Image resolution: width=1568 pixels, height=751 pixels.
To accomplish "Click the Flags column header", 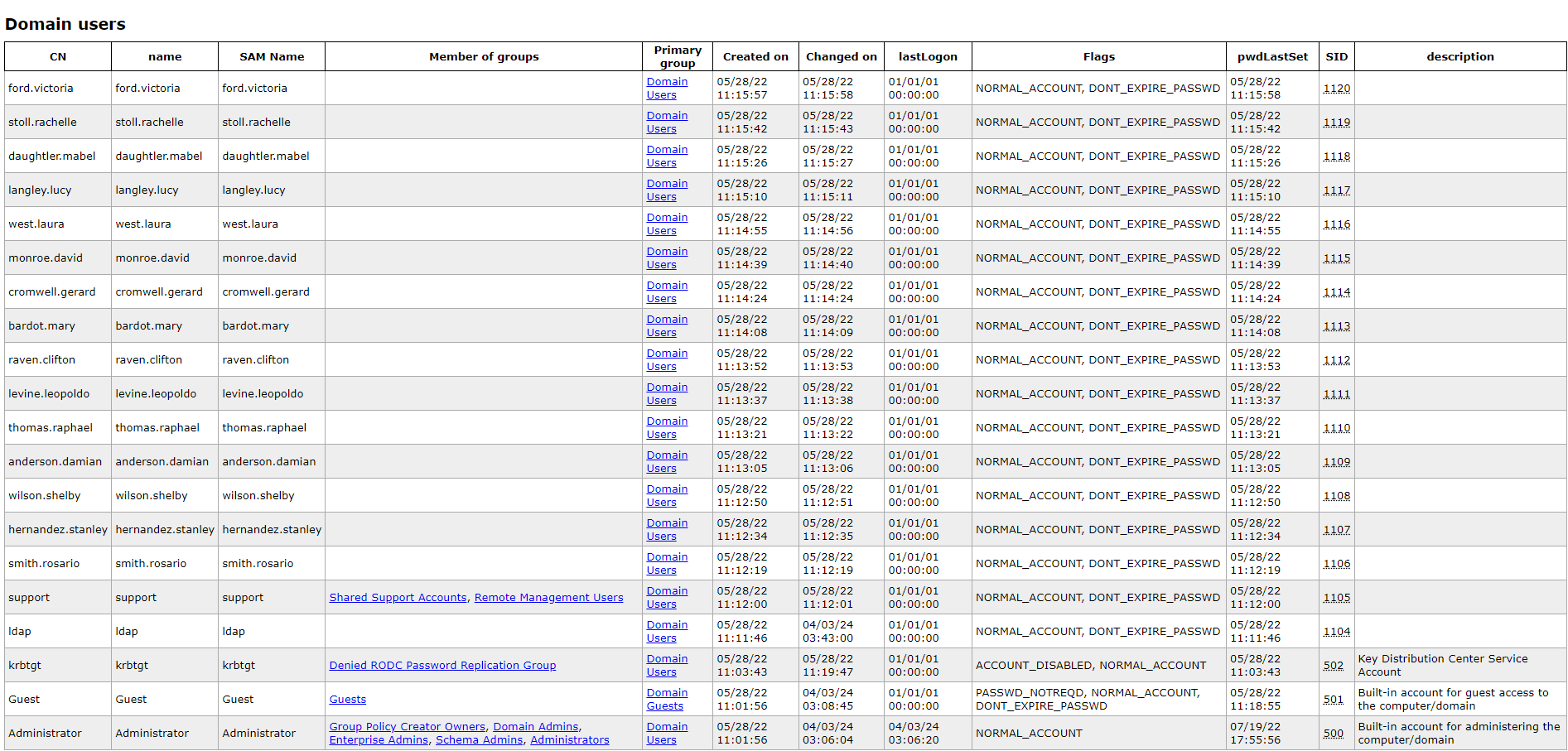I will [x=1099, y=57].
